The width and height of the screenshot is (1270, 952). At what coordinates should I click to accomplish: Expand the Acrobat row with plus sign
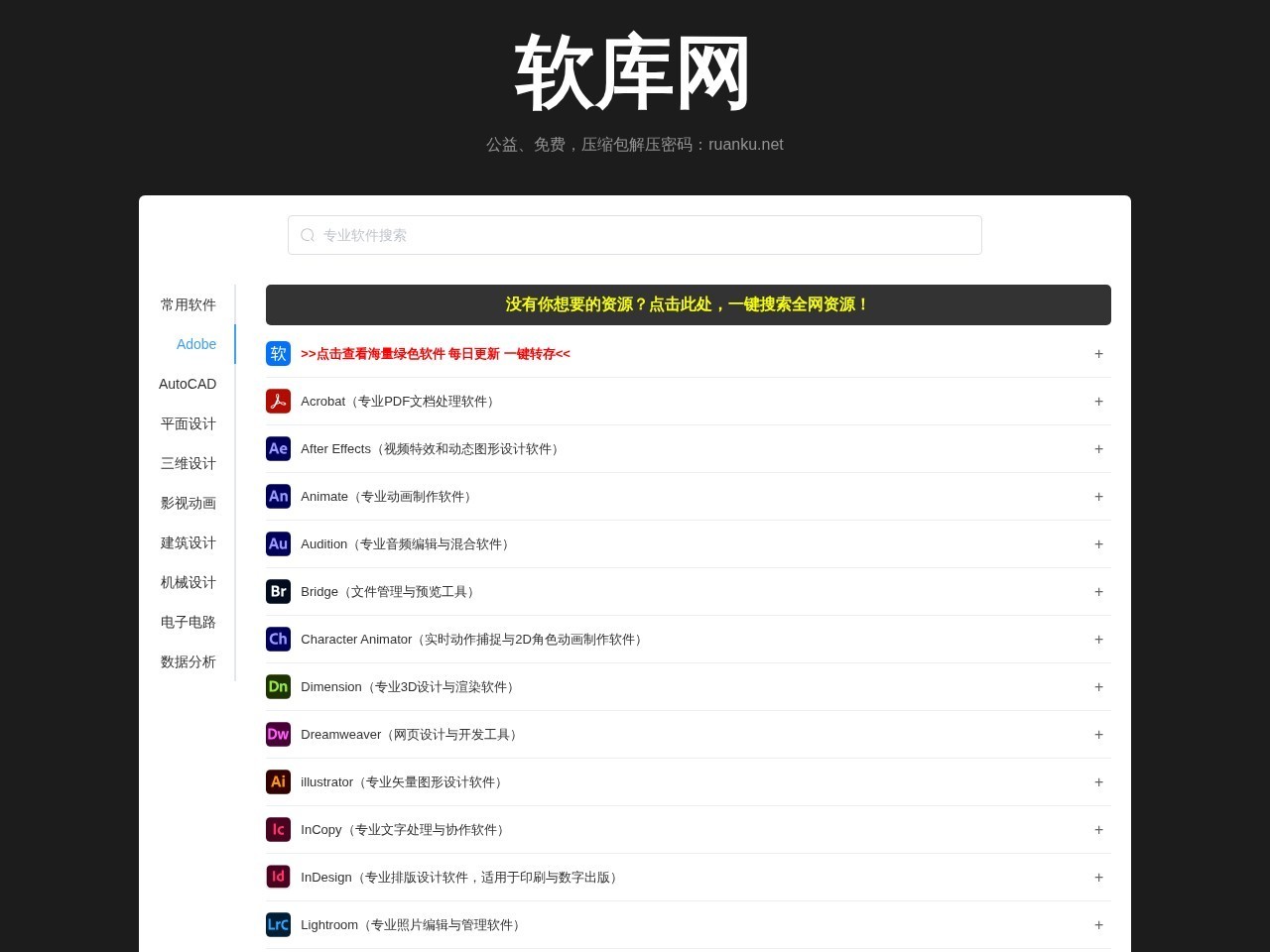1098,401
